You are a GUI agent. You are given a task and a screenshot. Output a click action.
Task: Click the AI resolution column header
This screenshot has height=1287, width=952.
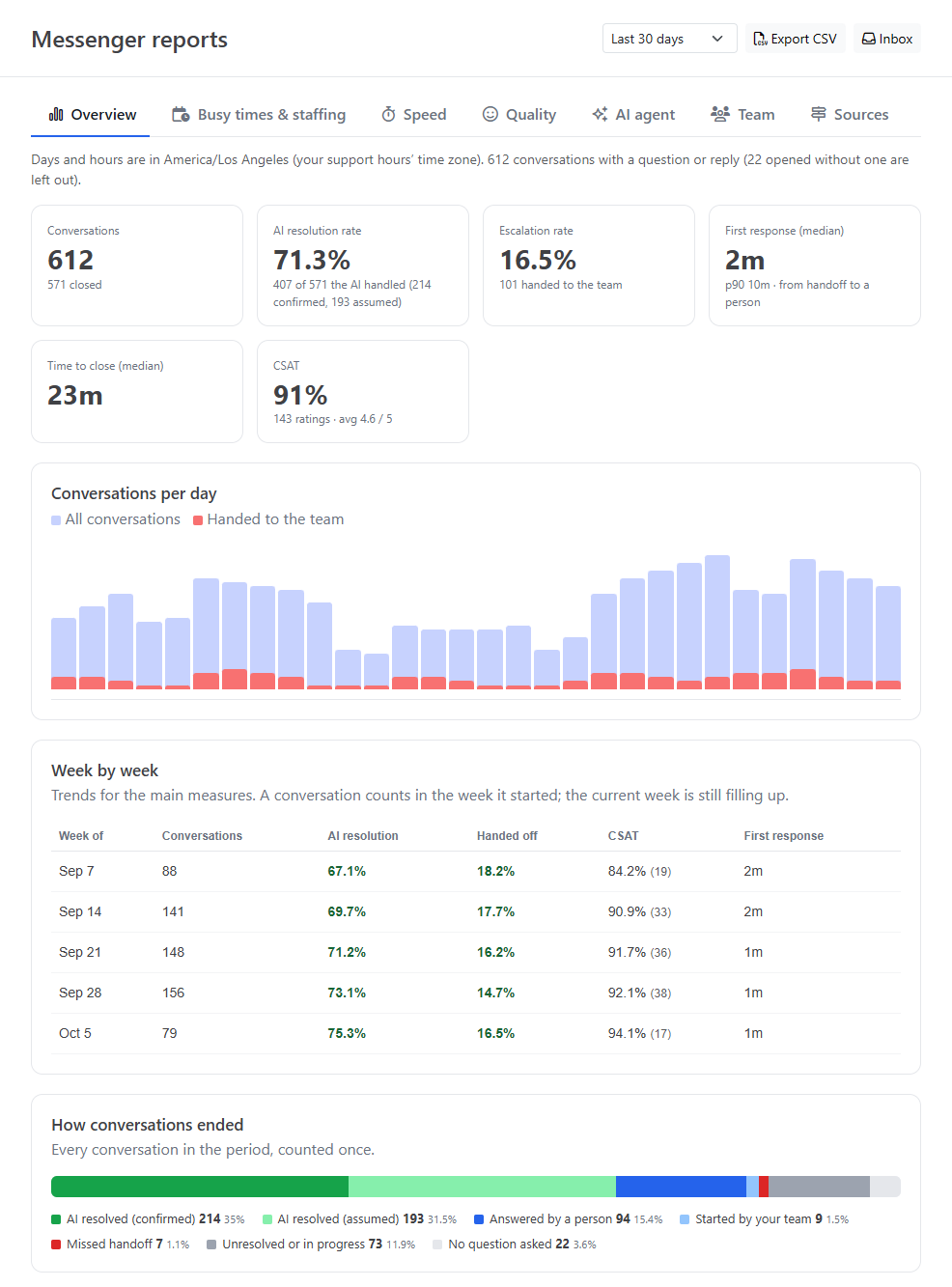(363, 836)
